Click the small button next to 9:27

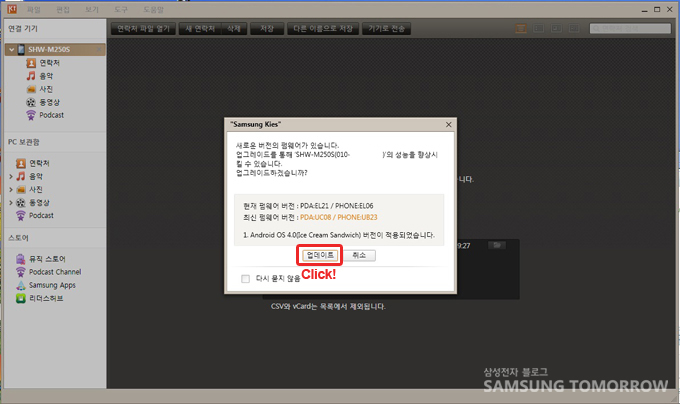coord(497,245)
